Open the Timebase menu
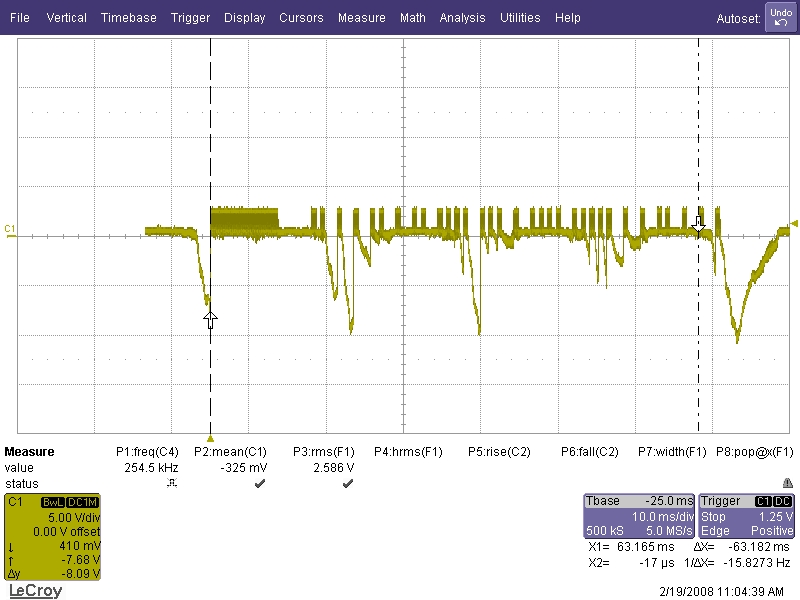The image size is (800, 600). pyautogui.click(x=128, y=18)
